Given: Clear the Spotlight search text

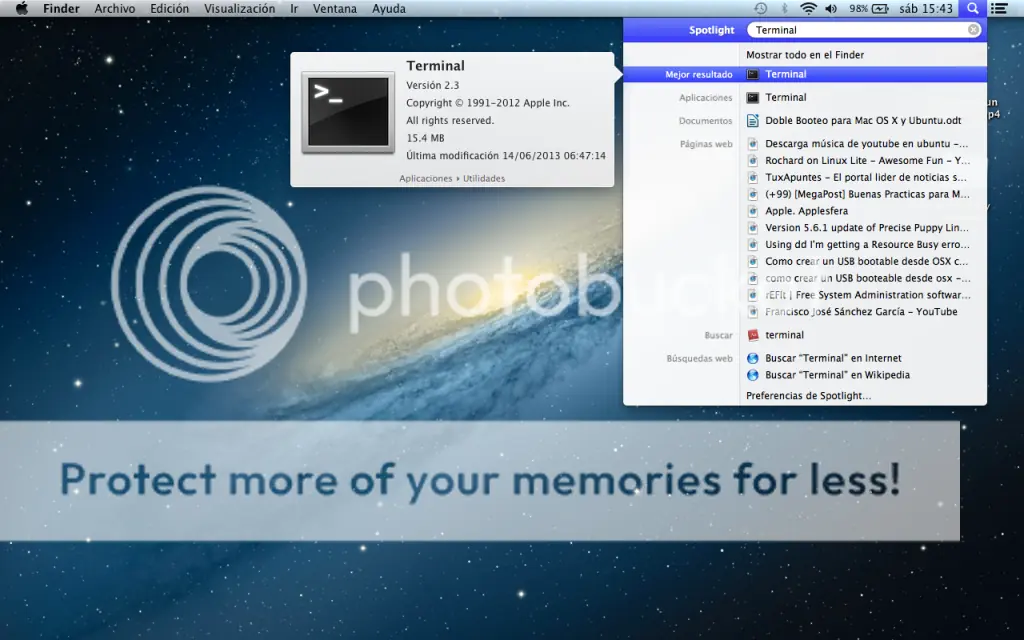Looking at the screenshot, I should click(973, 30).
